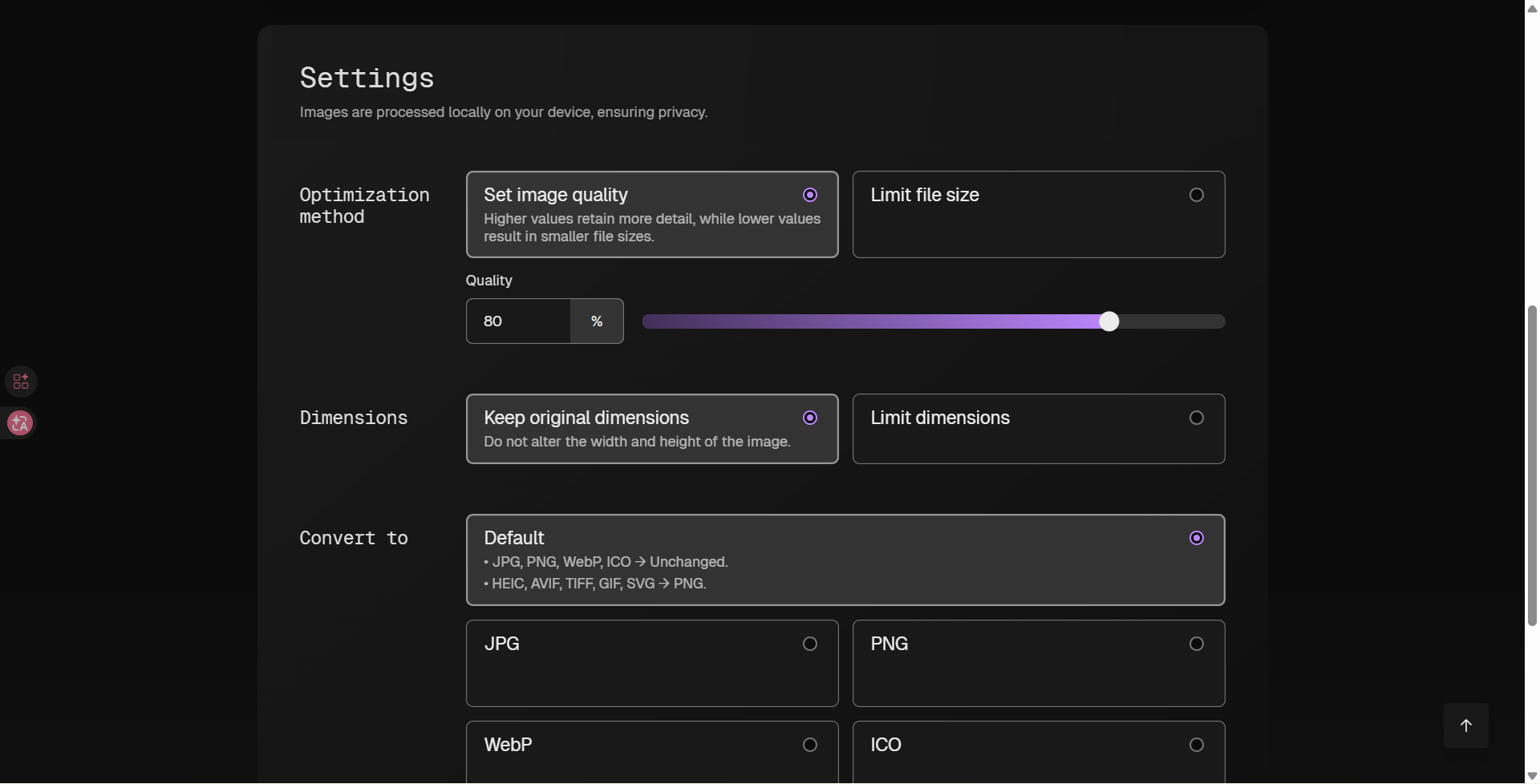Click the scrollbar up arrow
Screen dimensions: 1540x784
click(x=1532, y=8)
